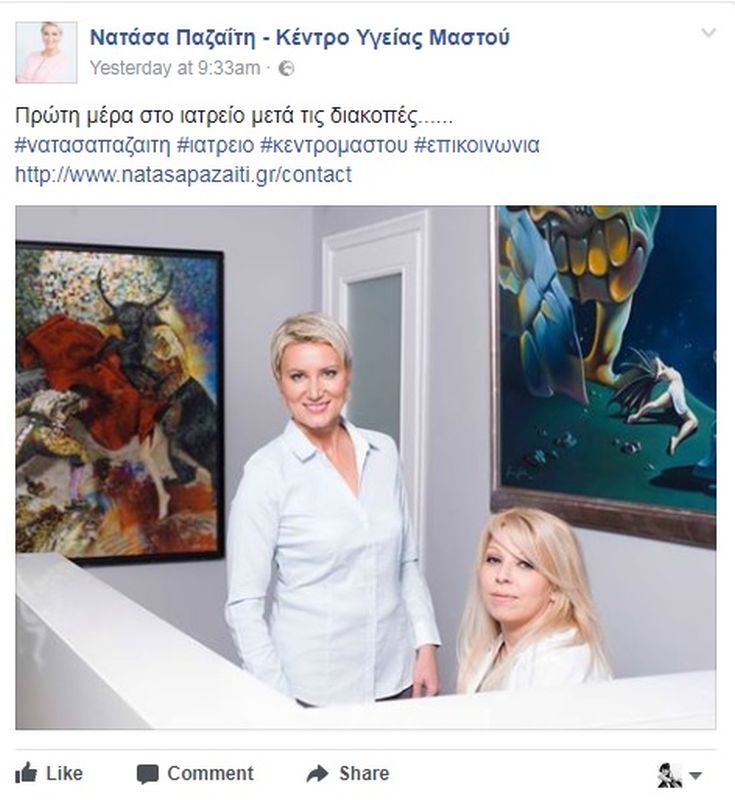The width and height of the screenshot is (735, 800).
Task: Open hashtag #νατασαπαζαιτη
Action: pos(92,145)
